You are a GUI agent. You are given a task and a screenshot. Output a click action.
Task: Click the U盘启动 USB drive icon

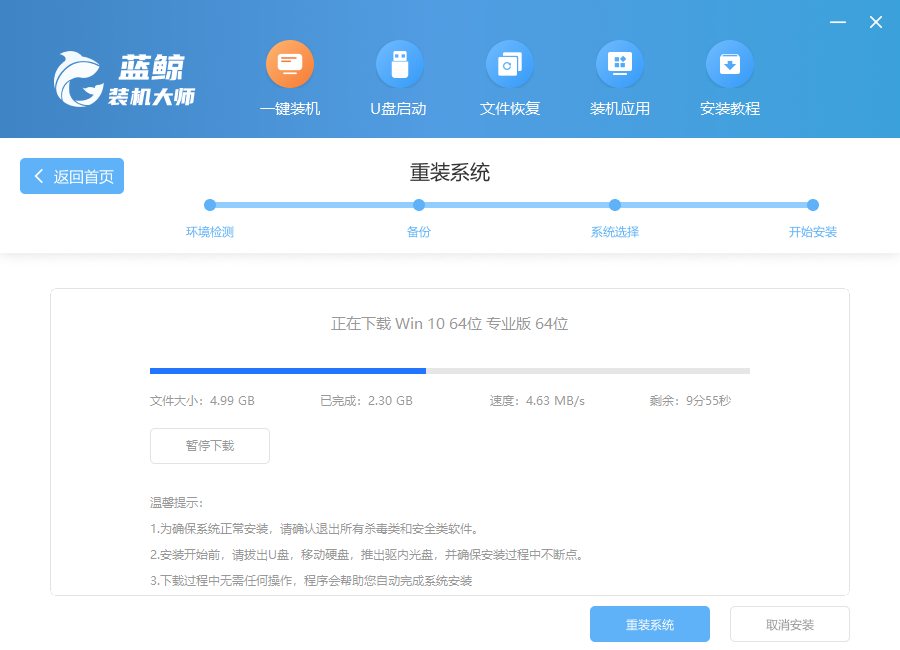point(399,66)
